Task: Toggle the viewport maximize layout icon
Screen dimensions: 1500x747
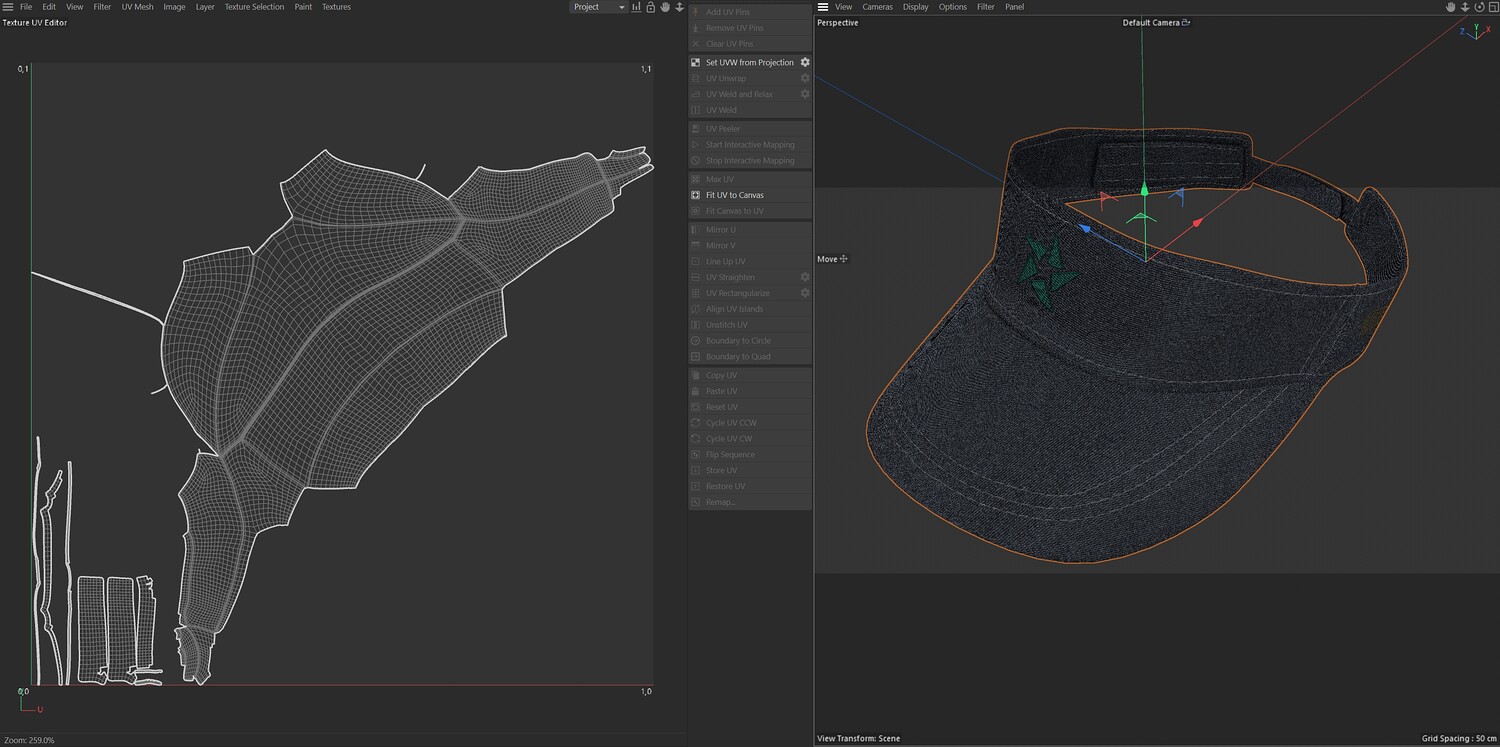Action: click(x=1493, y=7)
